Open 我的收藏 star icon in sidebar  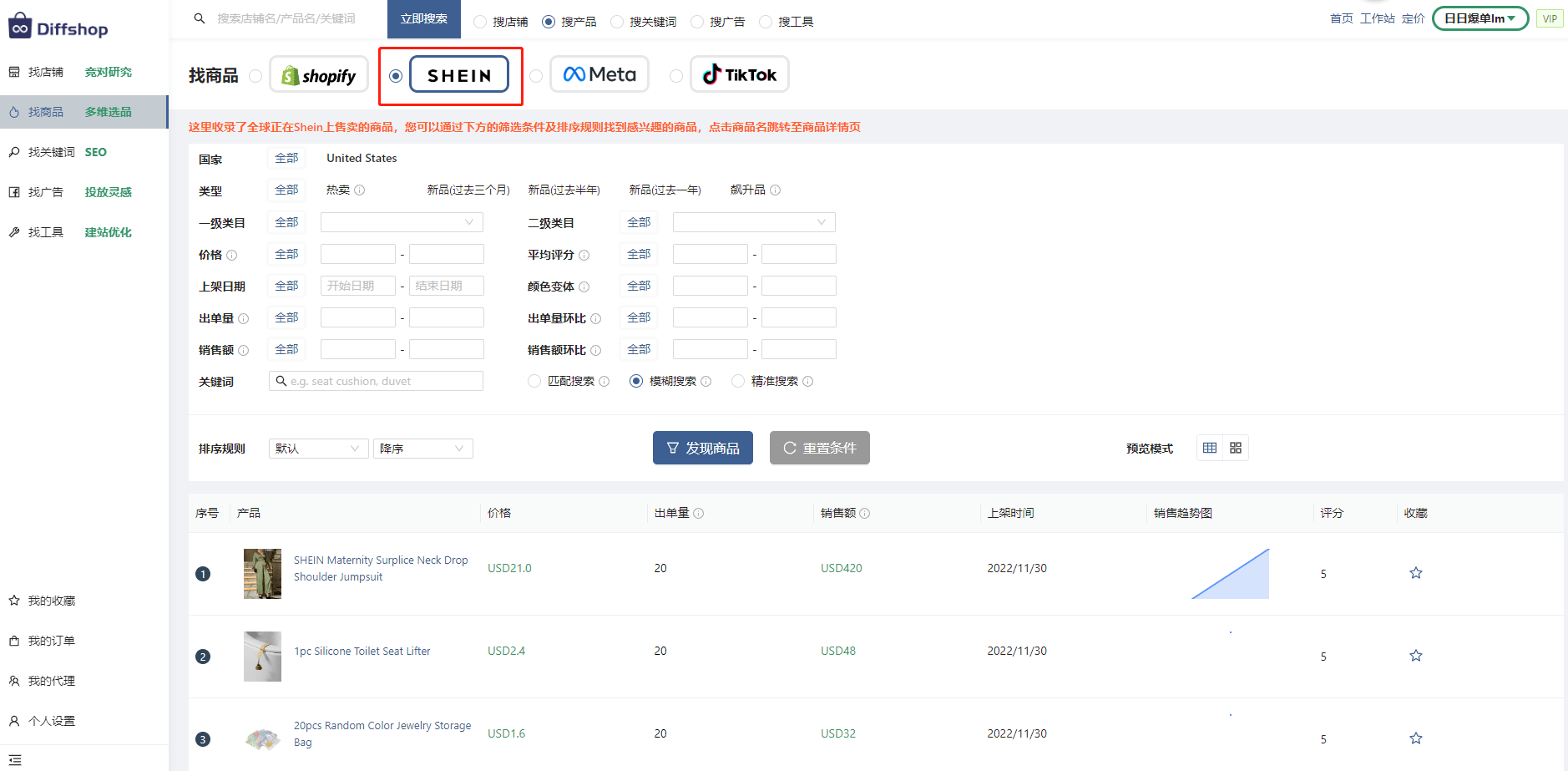click(x=14, y=601)
